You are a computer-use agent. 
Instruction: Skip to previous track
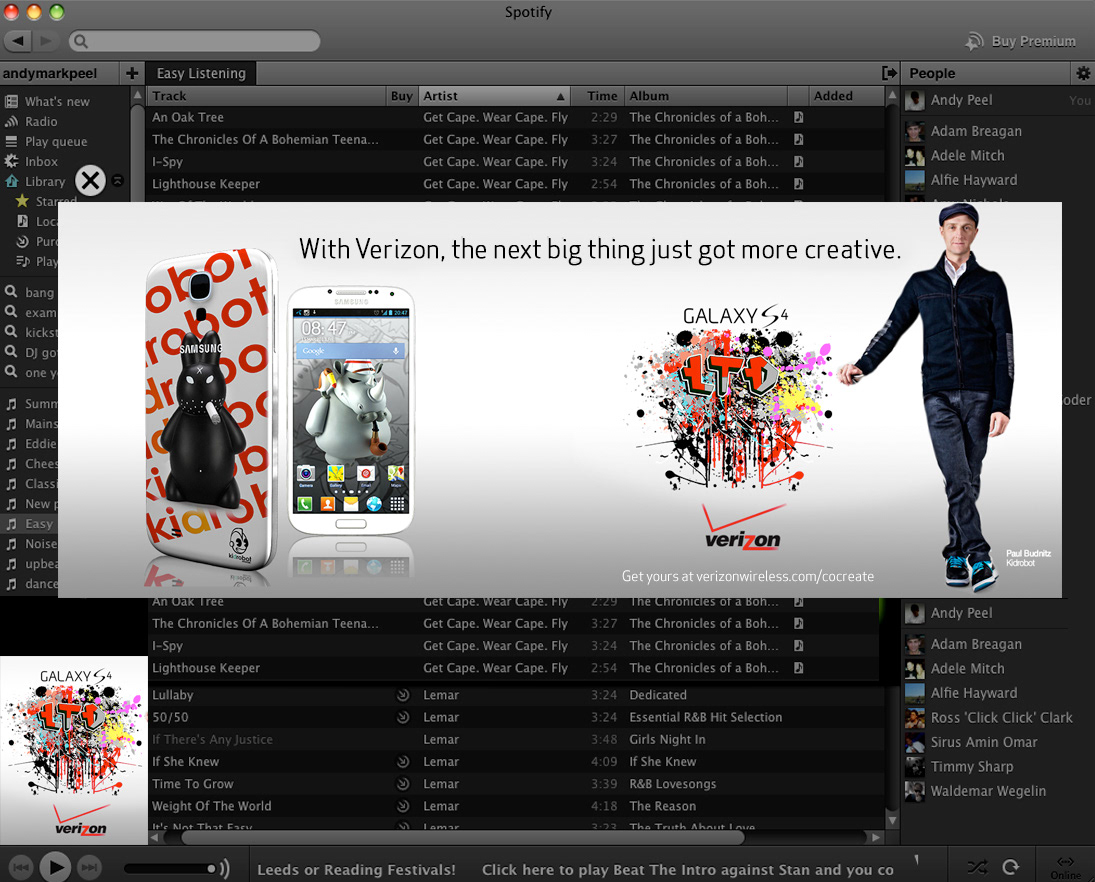tap(21, 868)
